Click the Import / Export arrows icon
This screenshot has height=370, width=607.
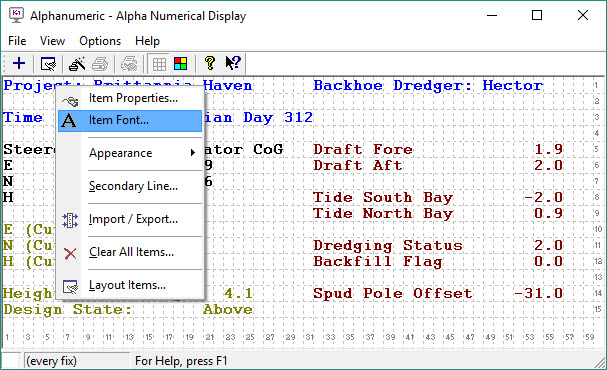point(70,220)
